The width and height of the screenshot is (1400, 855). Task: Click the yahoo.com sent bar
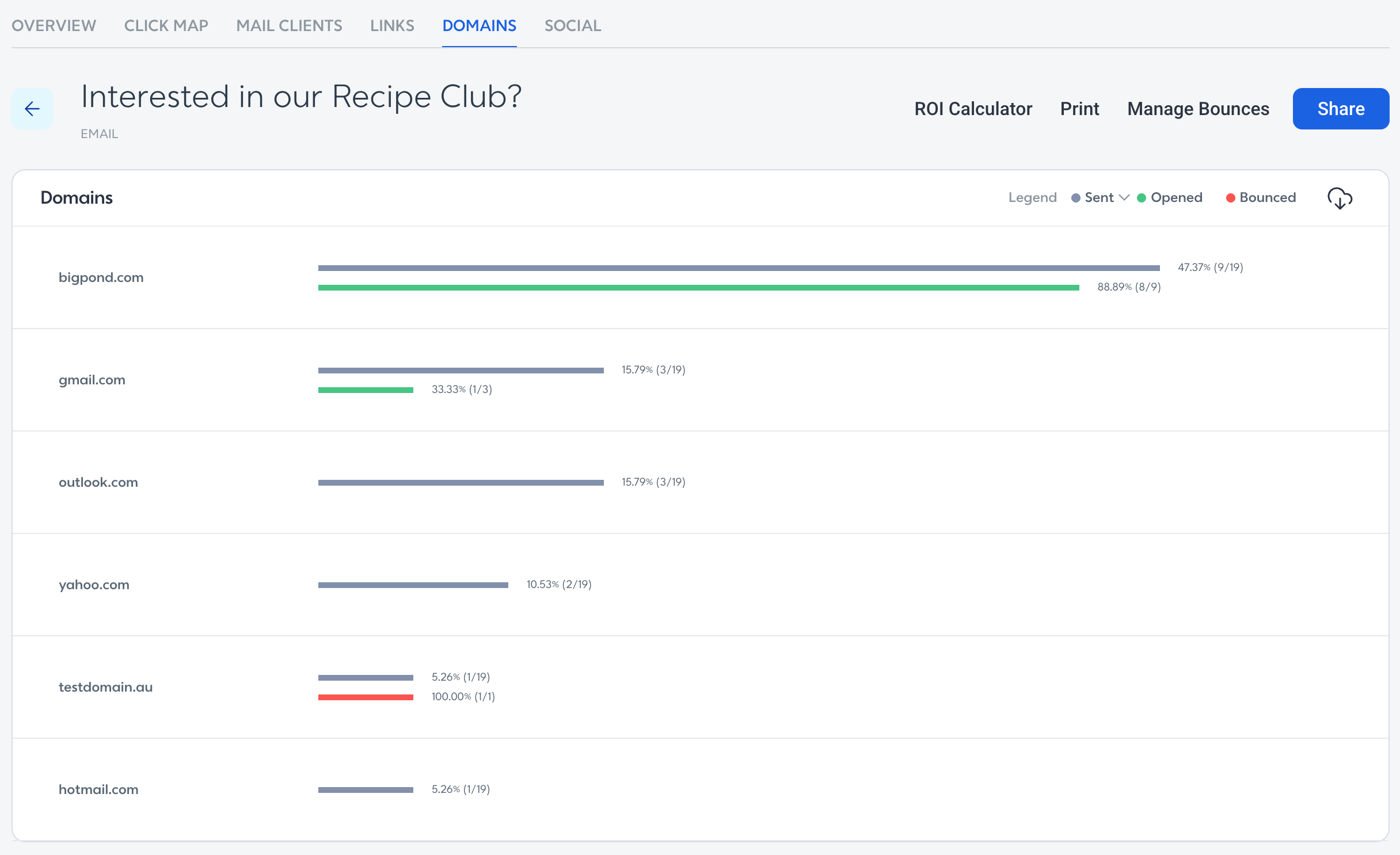(x=413, y=585)
